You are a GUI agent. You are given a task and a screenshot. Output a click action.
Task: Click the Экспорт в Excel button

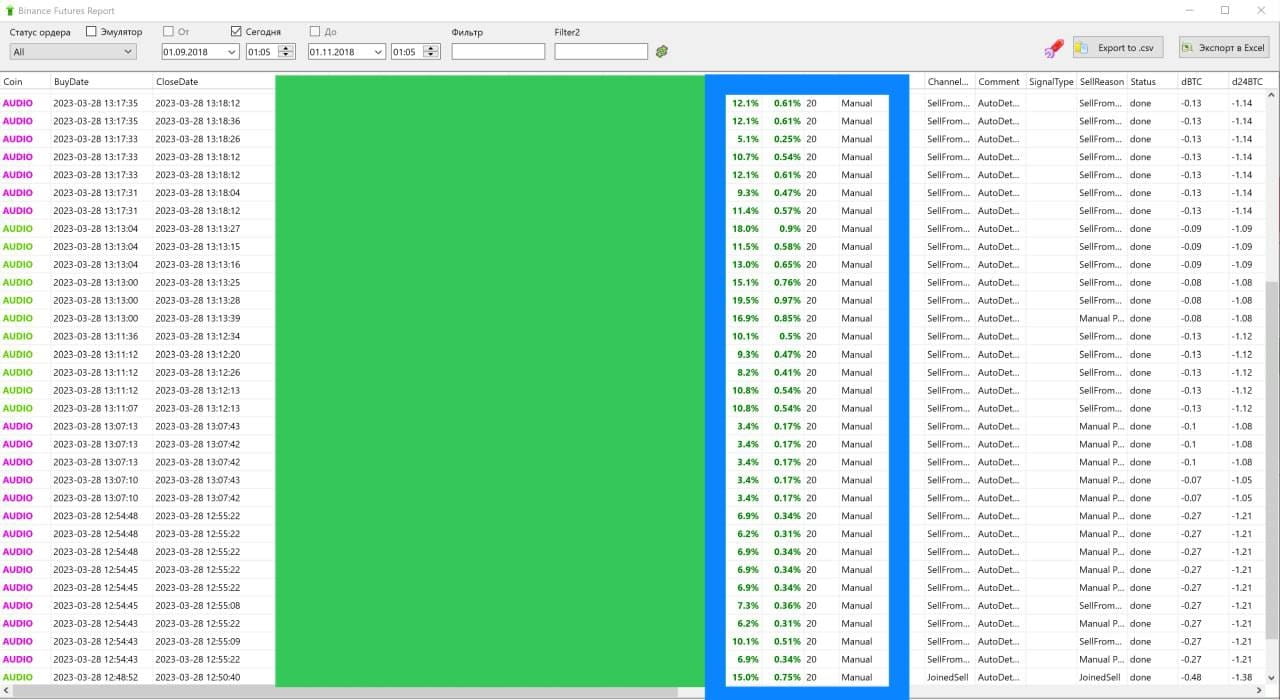1224,48
